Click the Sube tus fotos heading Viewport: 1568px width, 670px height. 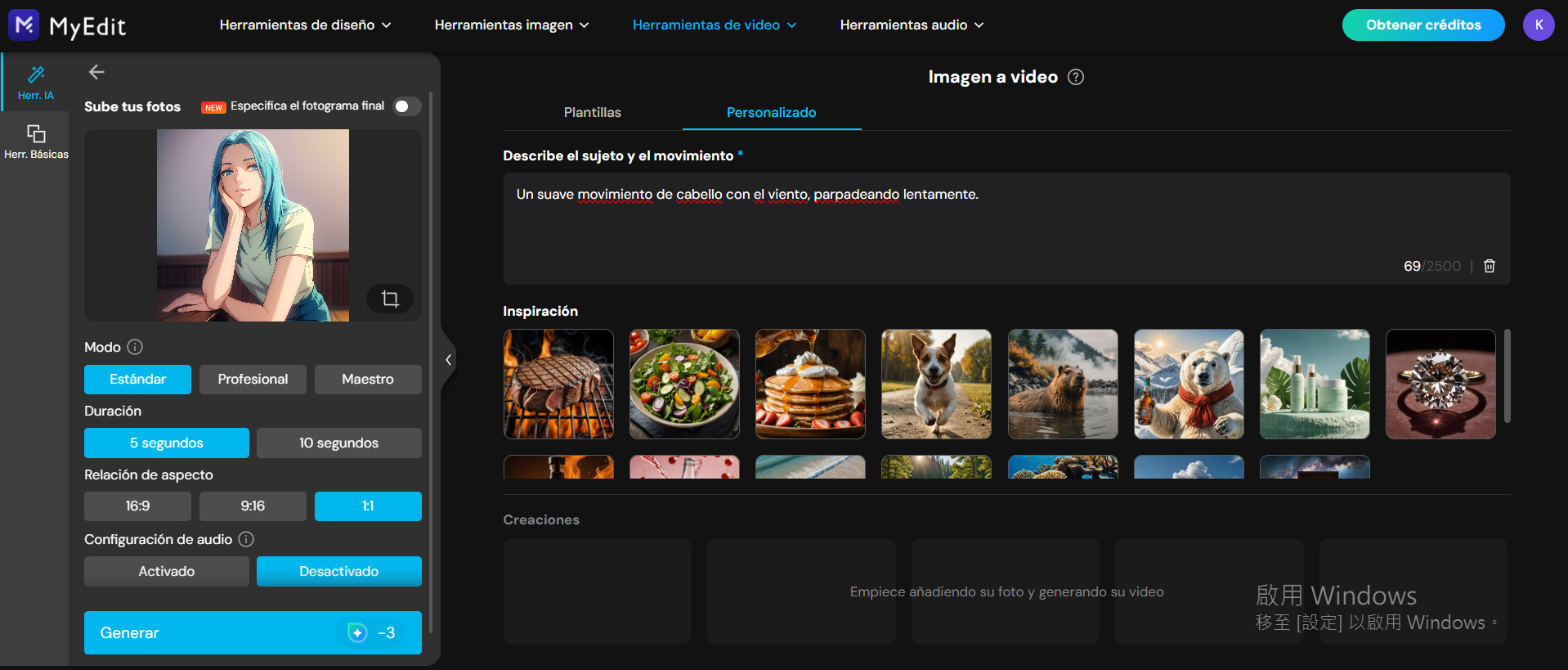[x=132, y=106]
